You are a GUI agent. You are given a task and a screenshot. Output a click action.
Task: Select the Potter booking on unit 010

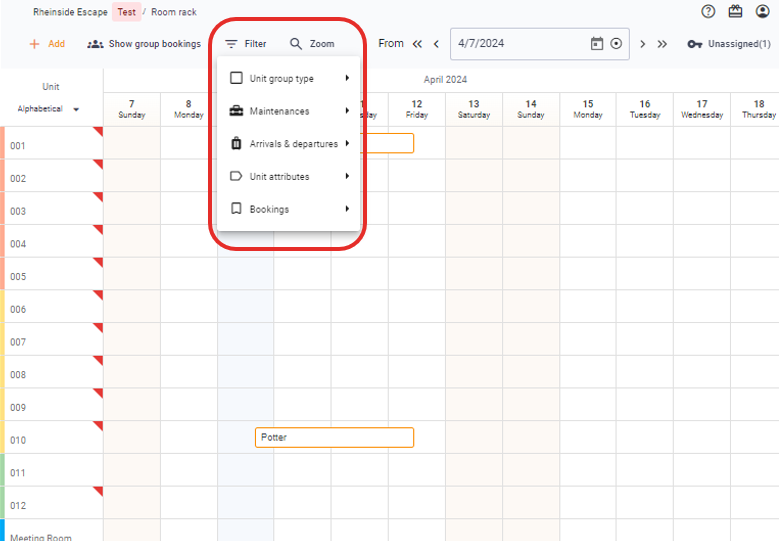tap(334, 438)
